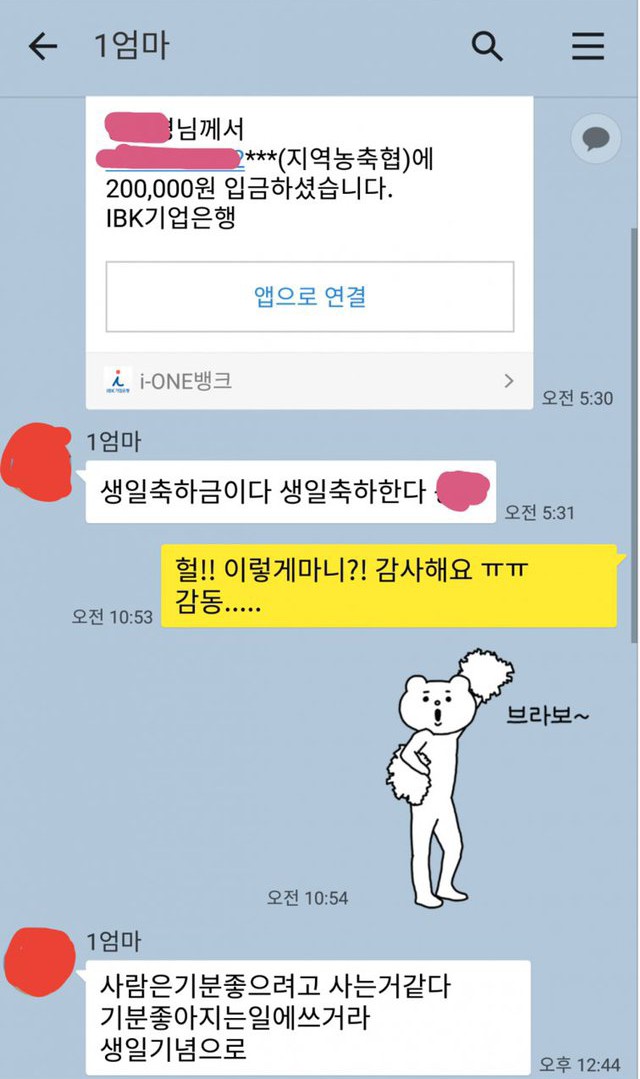Select the 생일축하금이다 message bubble
Viewport: 640px width, 1079px height.
pyautogui.click(x=290, y=491)
